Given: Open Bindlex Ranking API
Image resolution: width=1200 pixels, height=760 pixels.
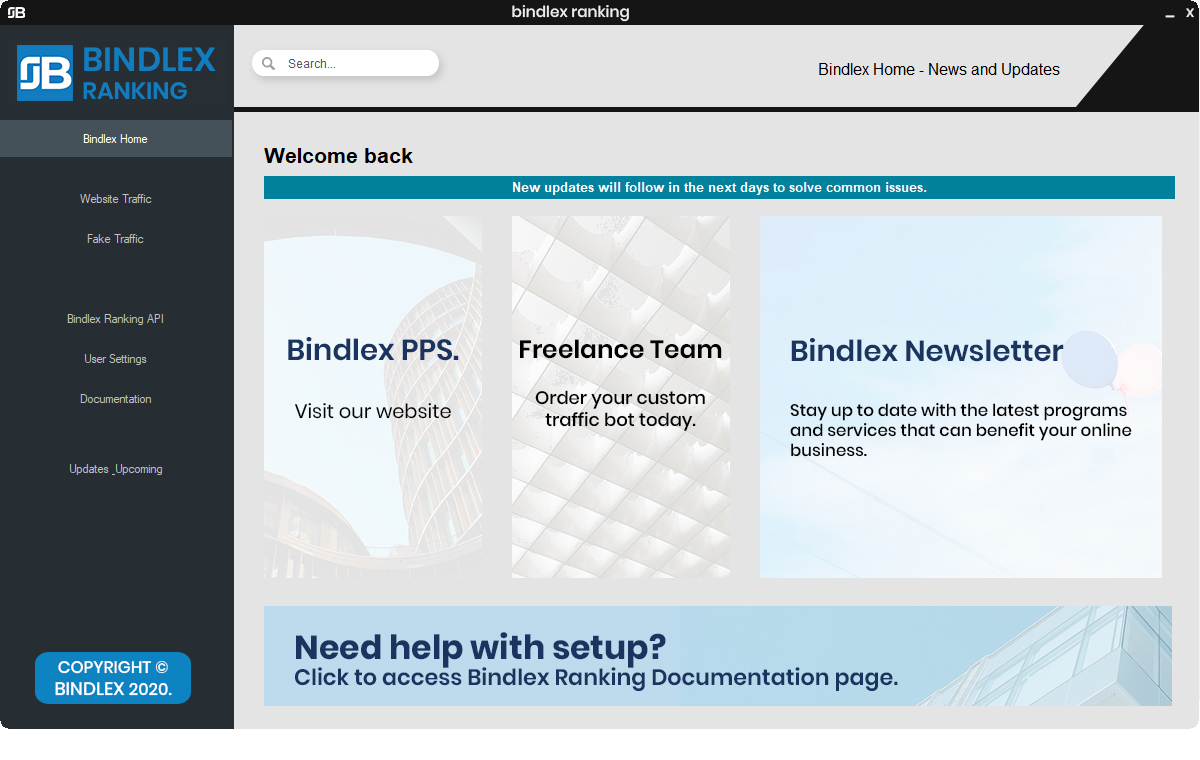Looking at the screenshot, I should click(115, 318).
